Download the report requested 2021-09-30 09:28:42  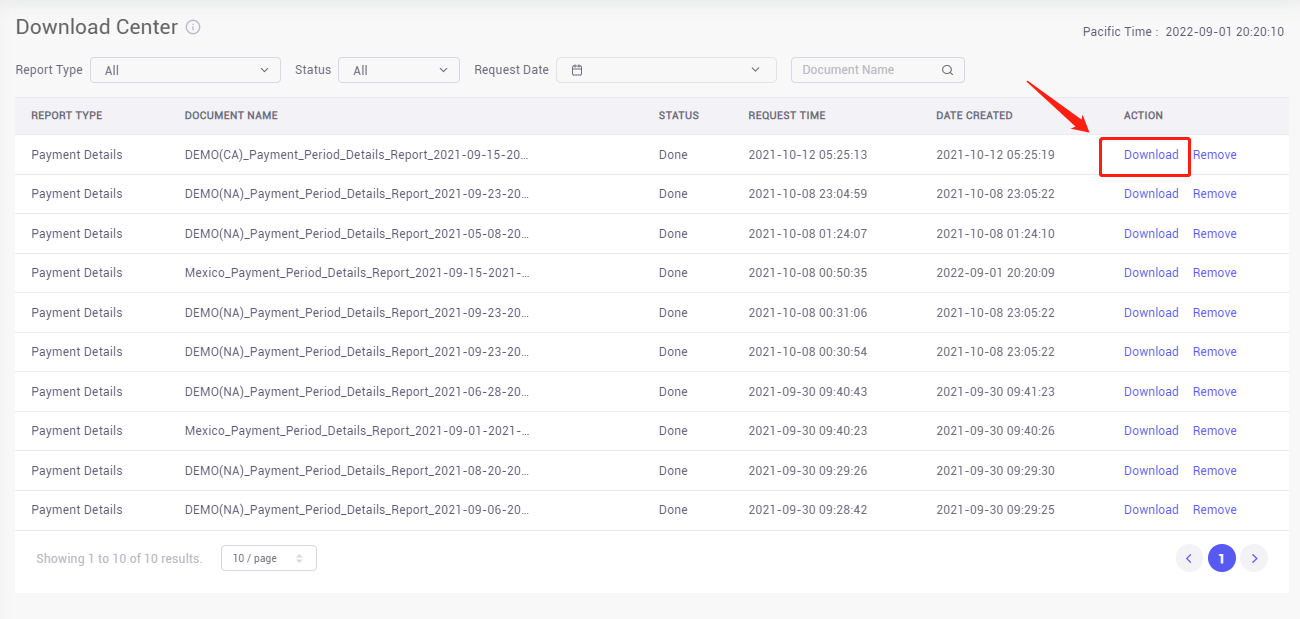tap(1151, 510)
